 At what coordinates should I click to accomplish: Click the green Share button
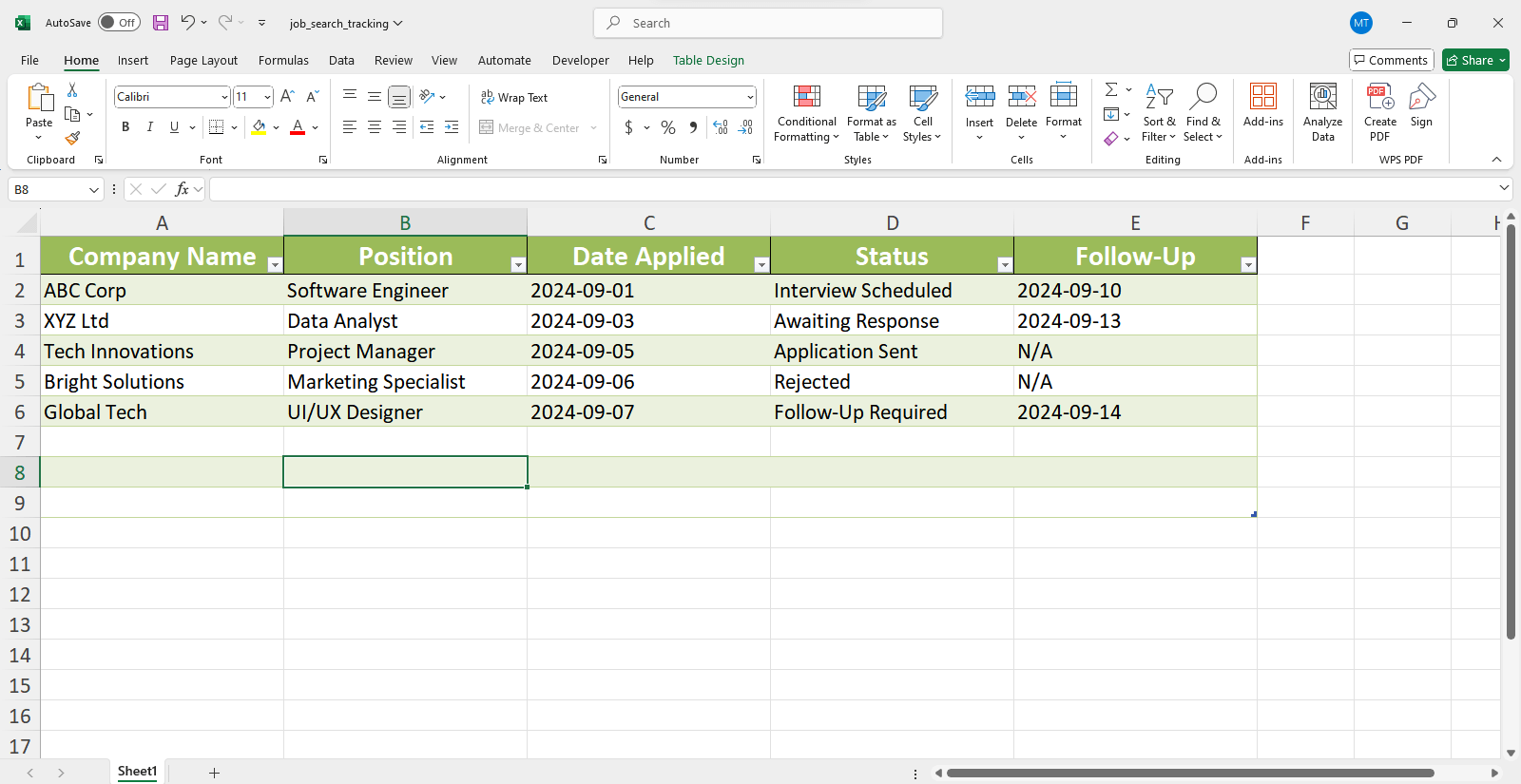pos(1475,60)
